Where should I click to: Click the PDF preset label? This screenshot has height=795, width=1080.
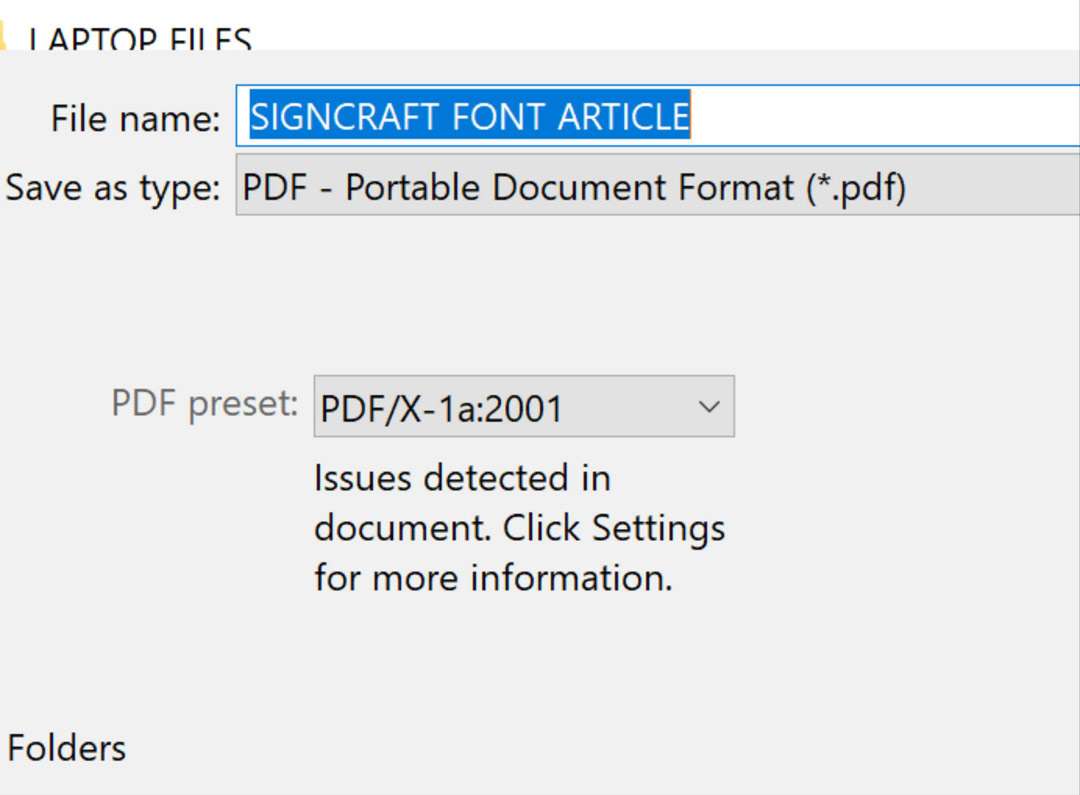coord(204,403)
